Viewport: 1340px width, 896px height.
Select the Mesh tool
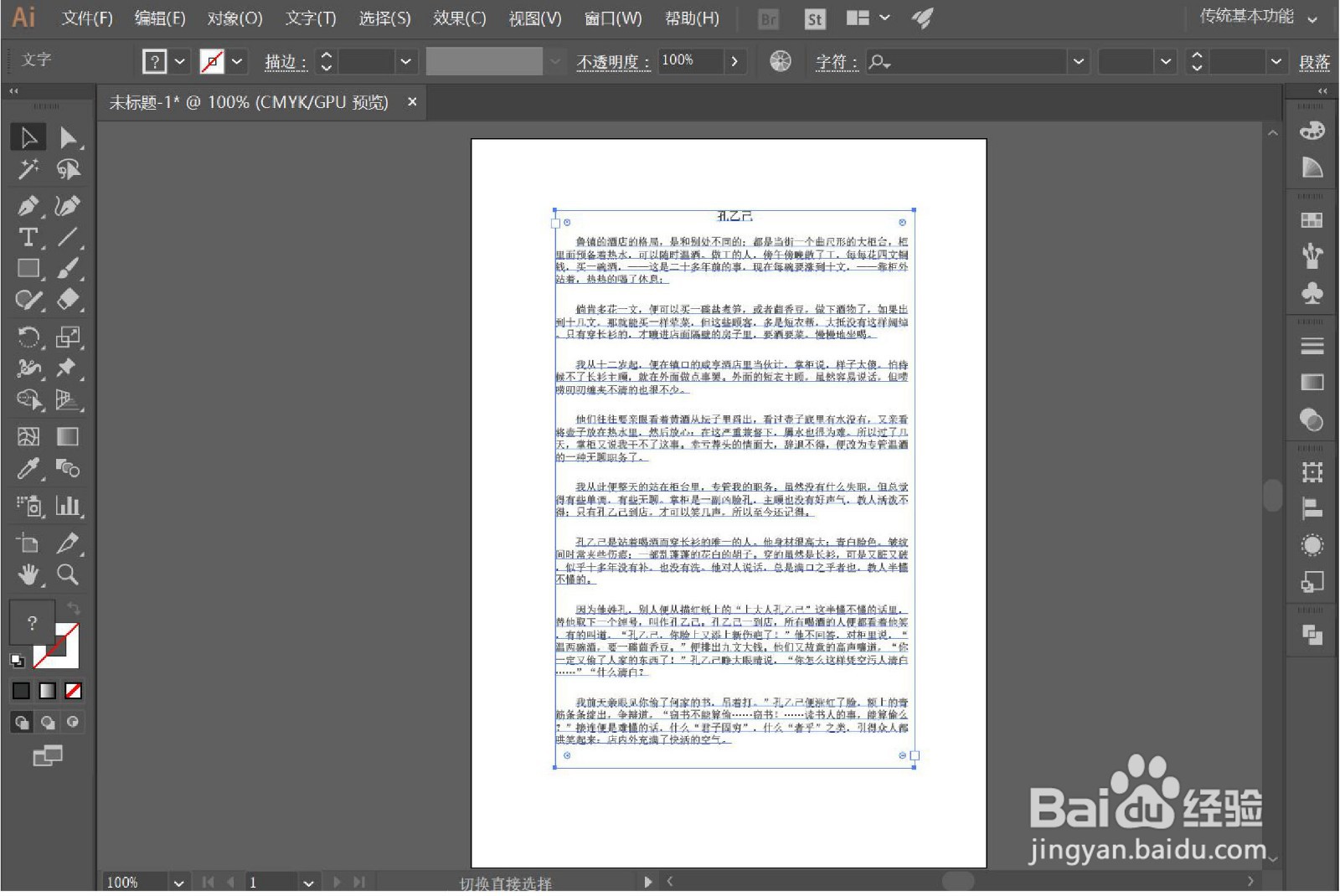click(x=28, y=436)
